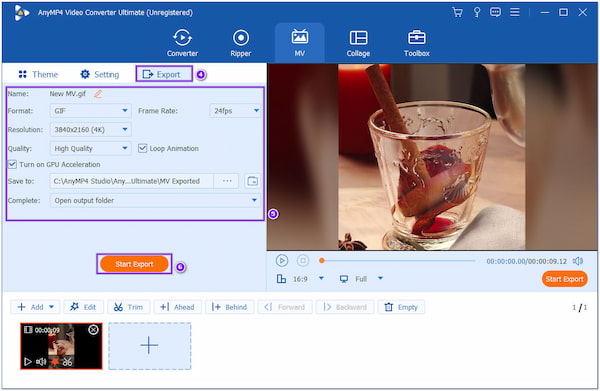Edit the file name pencil icon
The height and width of the screenshot is (391, 600).
pos(98,94)
